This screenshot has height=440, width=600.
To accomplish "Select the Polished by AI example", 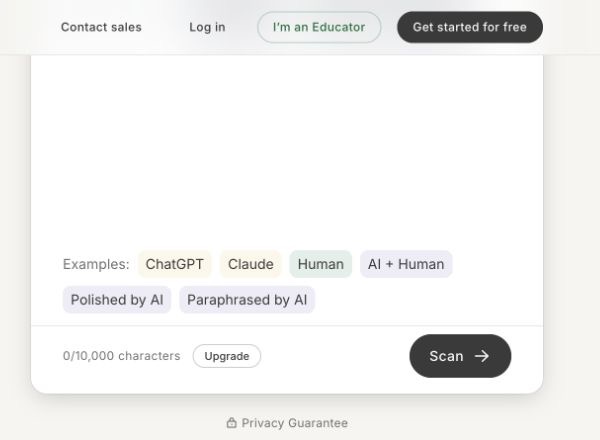I will click(x=117, y=300).
